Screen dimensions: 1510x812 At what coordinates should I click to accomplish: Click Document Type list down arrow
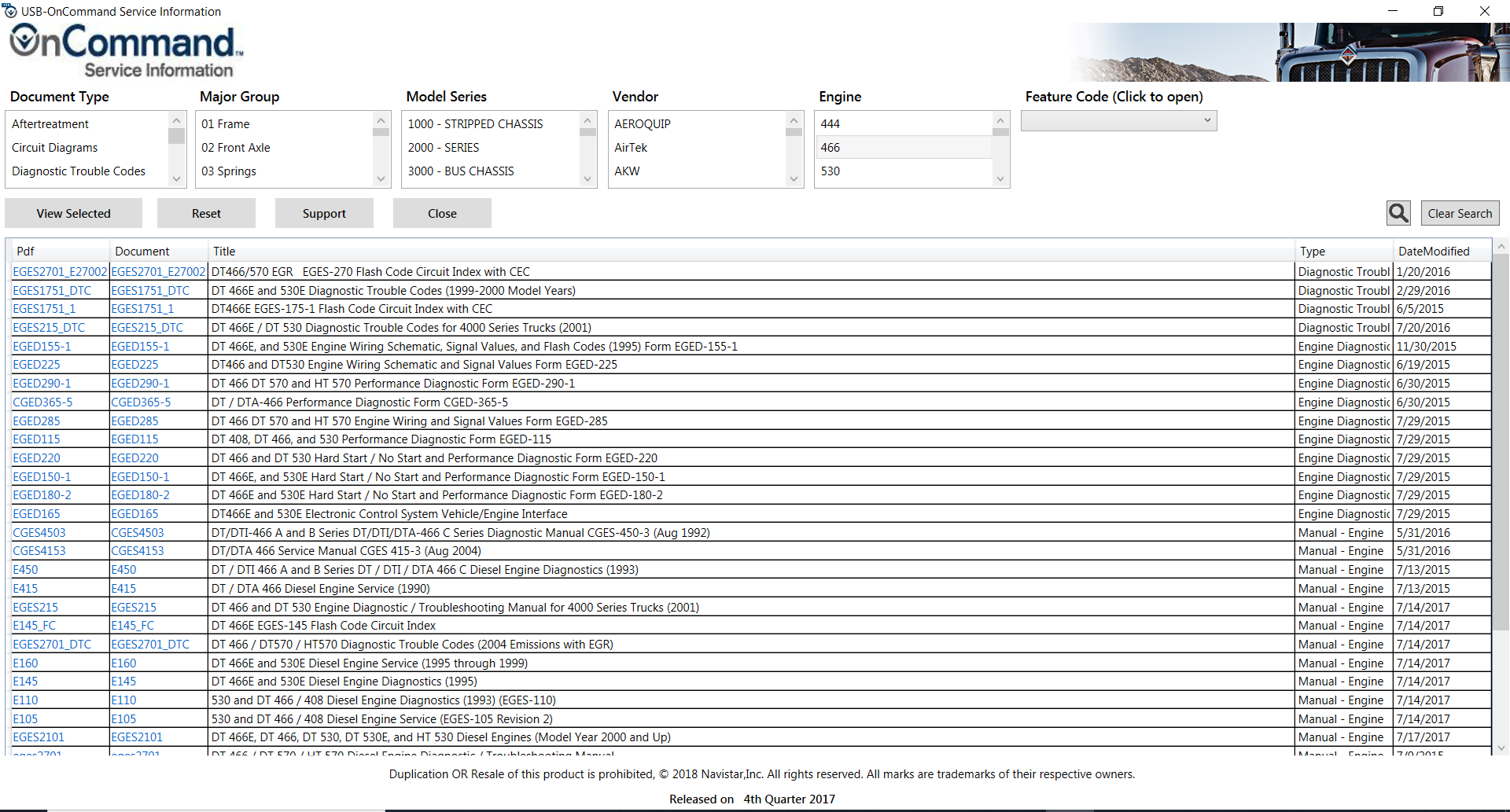(176, 178)
